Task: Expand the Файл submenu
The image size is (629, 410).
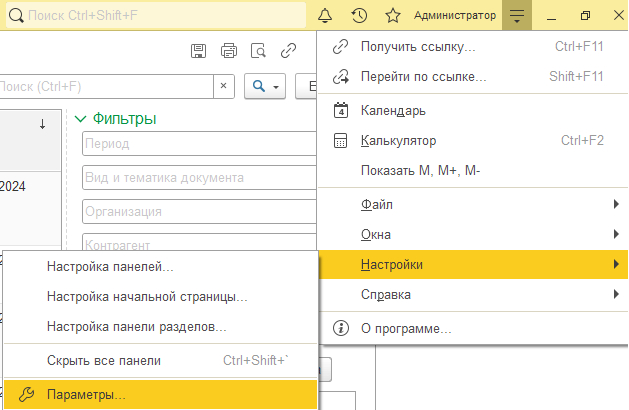Action: [473, 204]
